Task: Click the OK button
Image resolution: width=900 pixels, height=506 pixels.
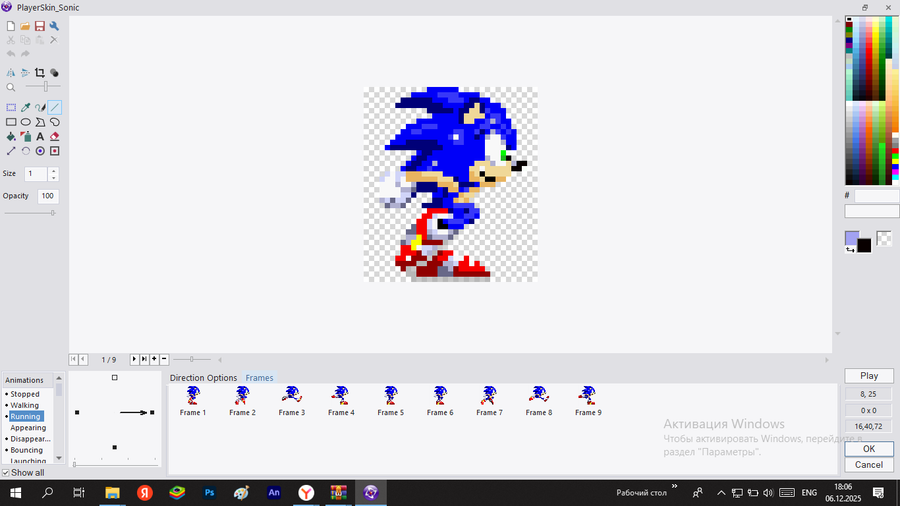Action: [x=869, y=449]
